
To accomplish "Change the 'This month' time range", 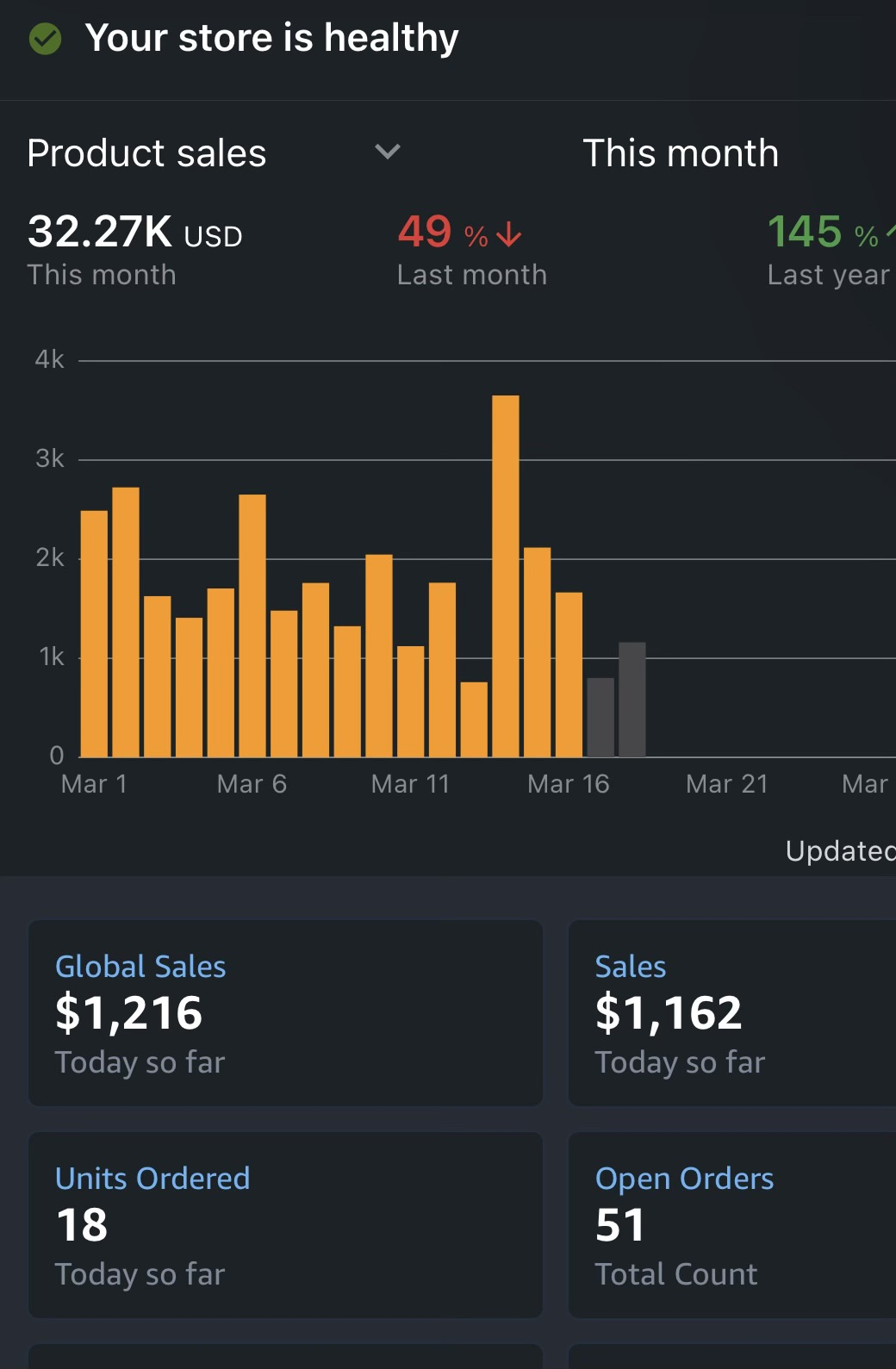I will pyautogui.click(x=681, y=153).
